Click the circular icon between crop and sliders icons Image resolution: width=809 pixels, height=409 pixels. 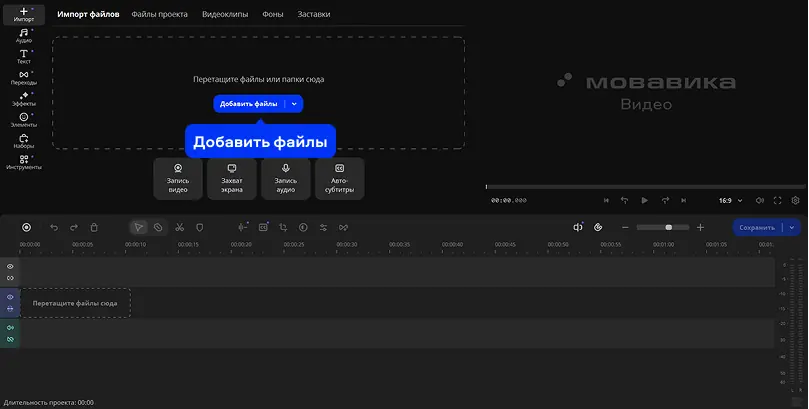coord(303,227)
